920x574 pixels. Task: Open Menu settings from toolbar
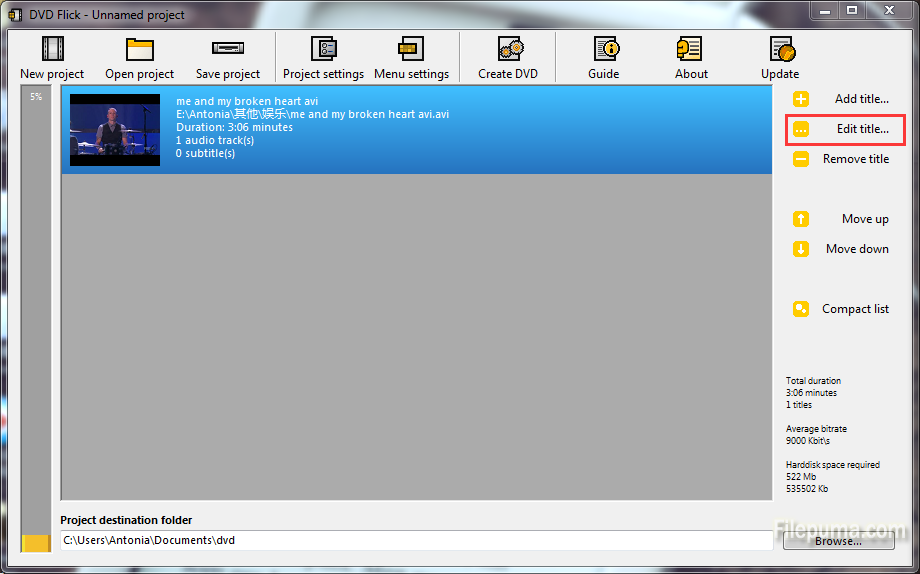(x=411, y=49)
